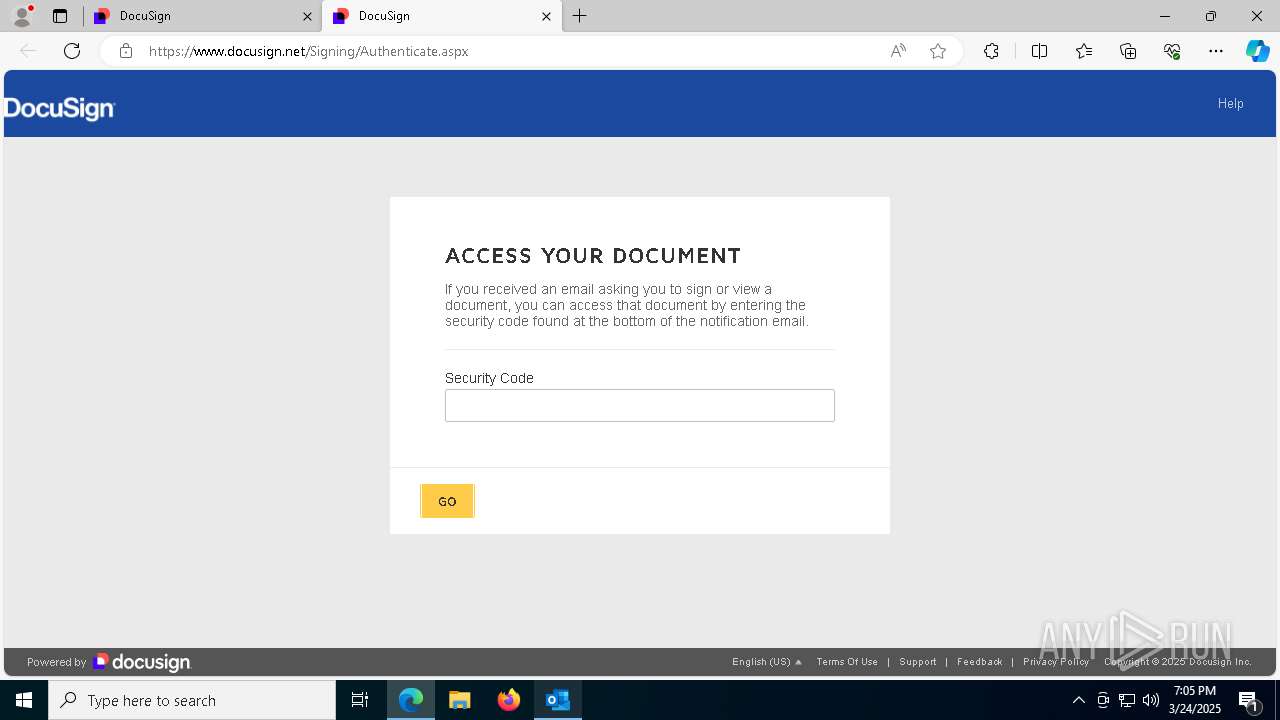This screenshot has width=1280, height=720.
Task: Open File Explorer from taskbar
Action: 460,700
